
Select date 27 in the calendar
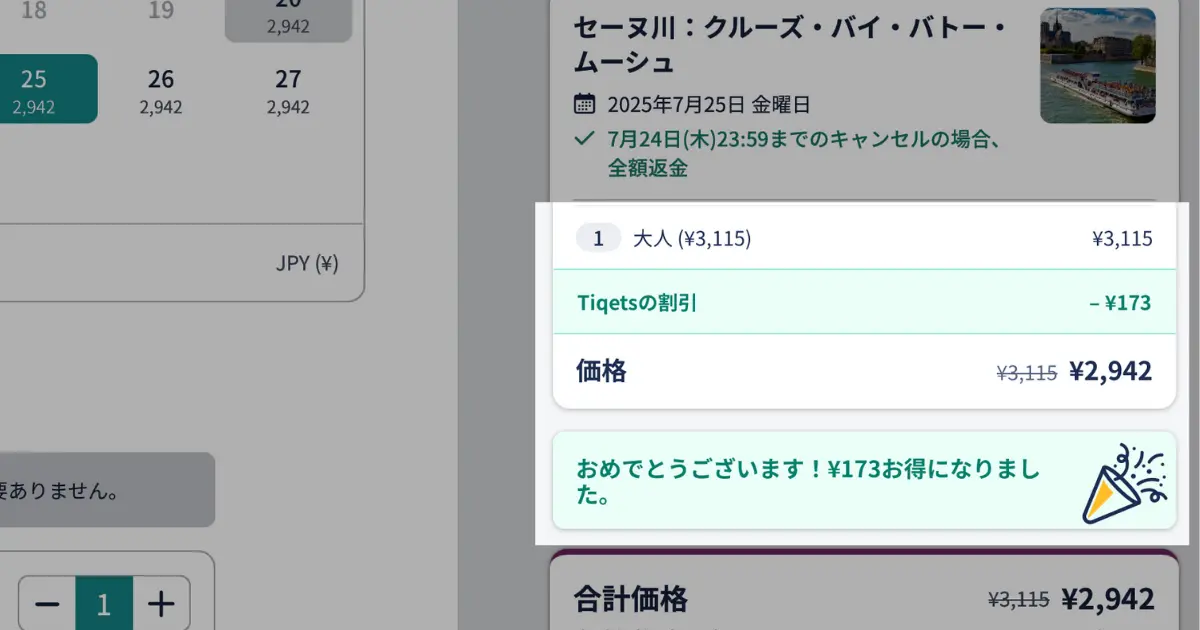point(288,89)
